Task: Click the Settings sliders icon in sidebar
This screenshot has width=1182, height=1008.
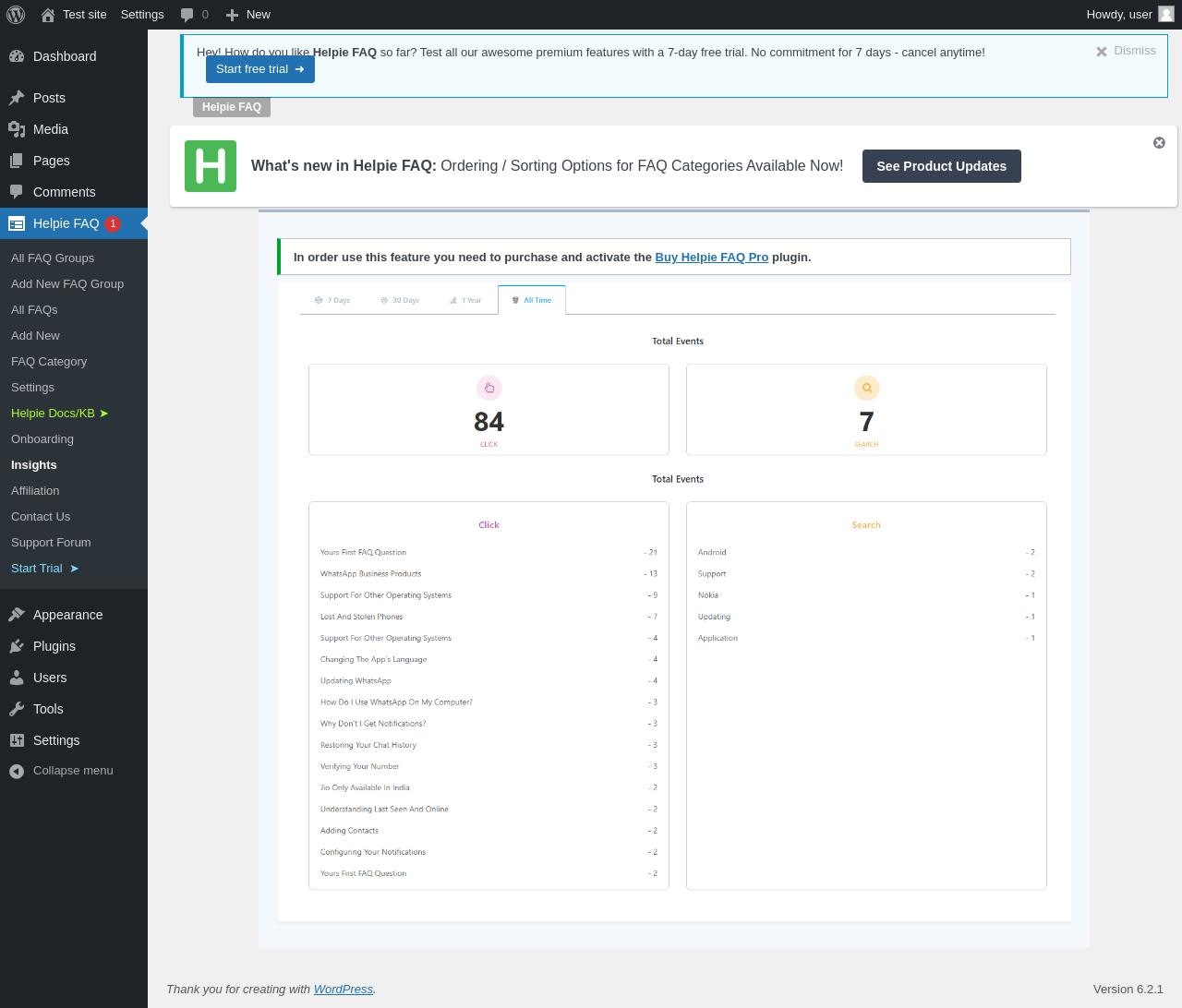Action: coord(17,740)
